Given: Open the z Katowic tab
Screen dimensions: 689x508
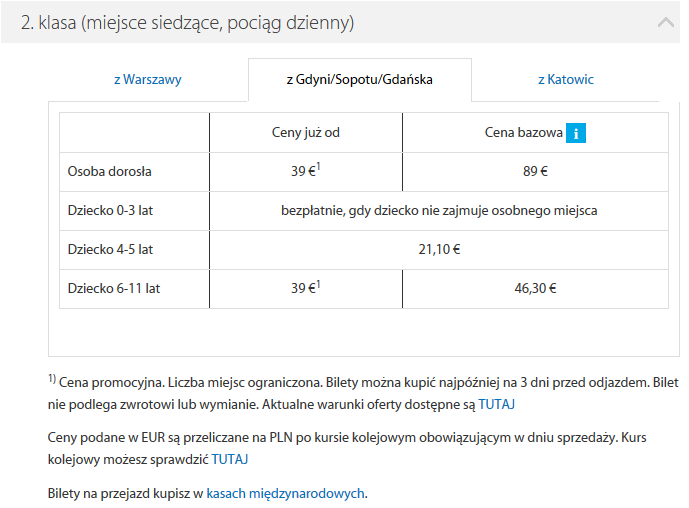Looking at the screenshot, I should pyautogui.click(x=566, y=80).
